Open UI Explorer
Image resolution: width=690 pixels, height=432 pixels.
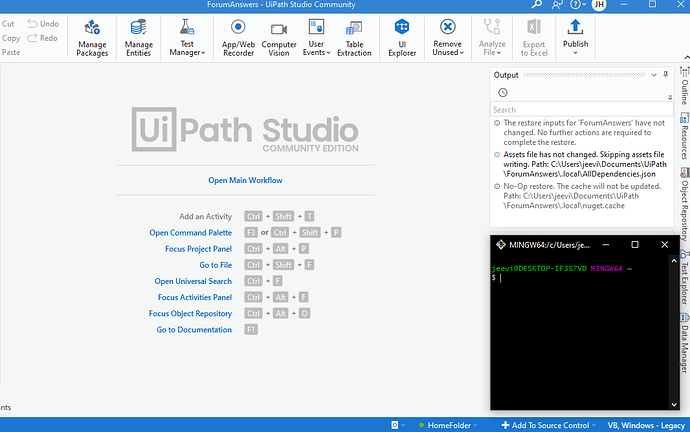pos(402,38)
